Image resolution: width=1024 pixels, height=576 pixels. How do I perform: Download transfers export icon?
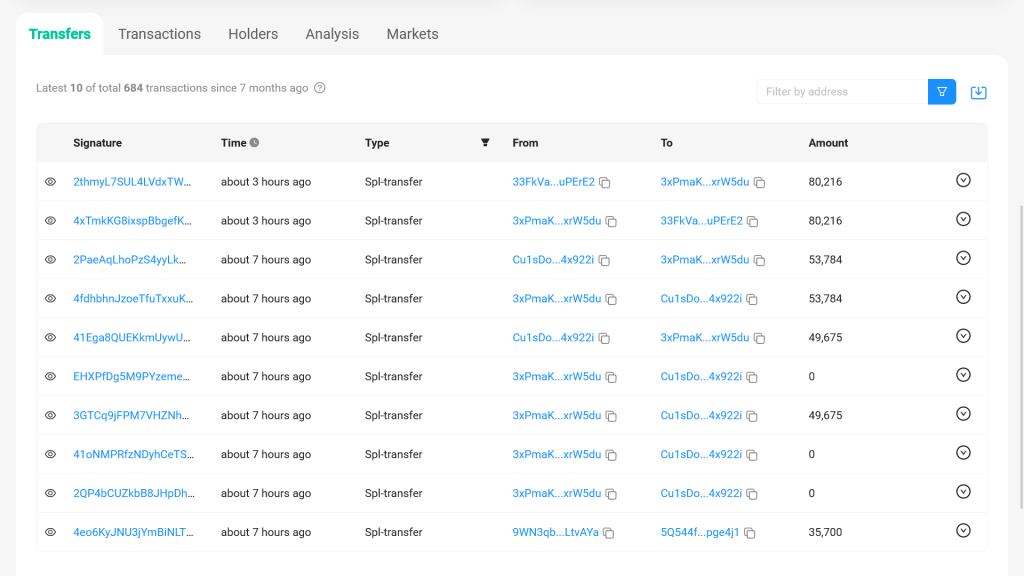point(978,92)
